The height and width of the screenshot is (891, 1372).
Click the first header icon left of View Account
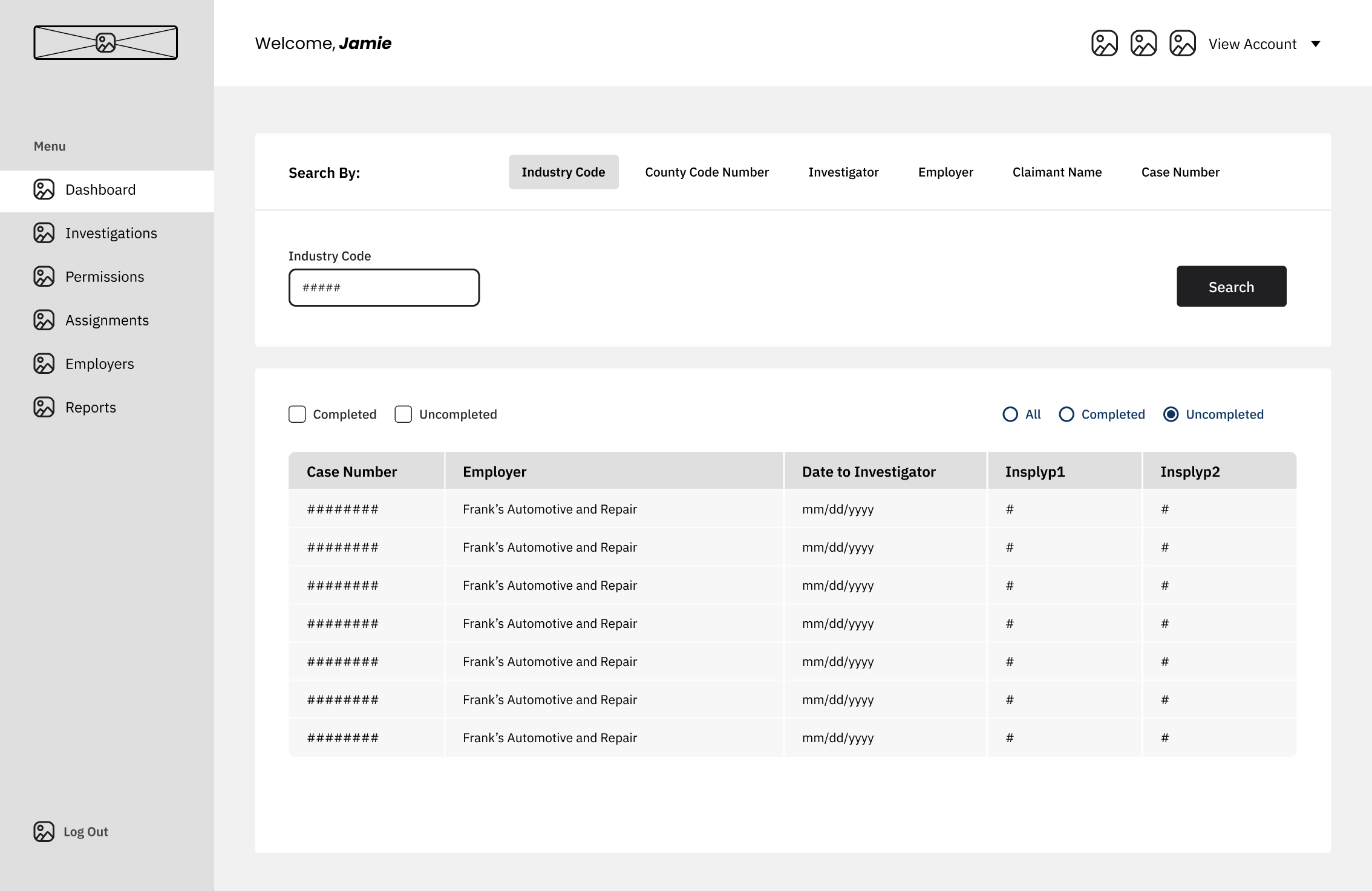coord(1104,44)
